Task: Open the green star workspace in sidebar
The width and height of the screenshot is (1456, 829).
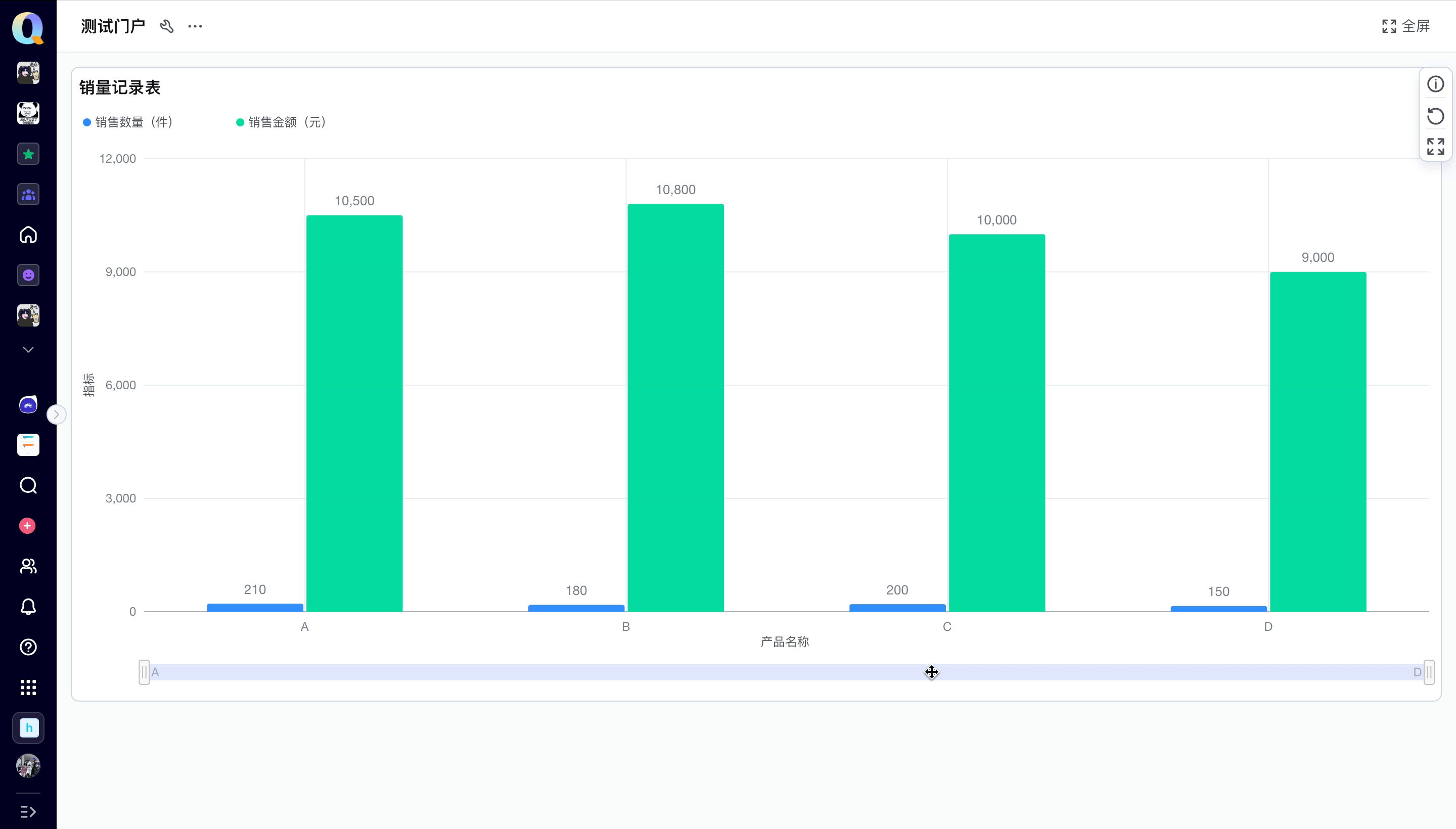Action: [x=28, y=154]
